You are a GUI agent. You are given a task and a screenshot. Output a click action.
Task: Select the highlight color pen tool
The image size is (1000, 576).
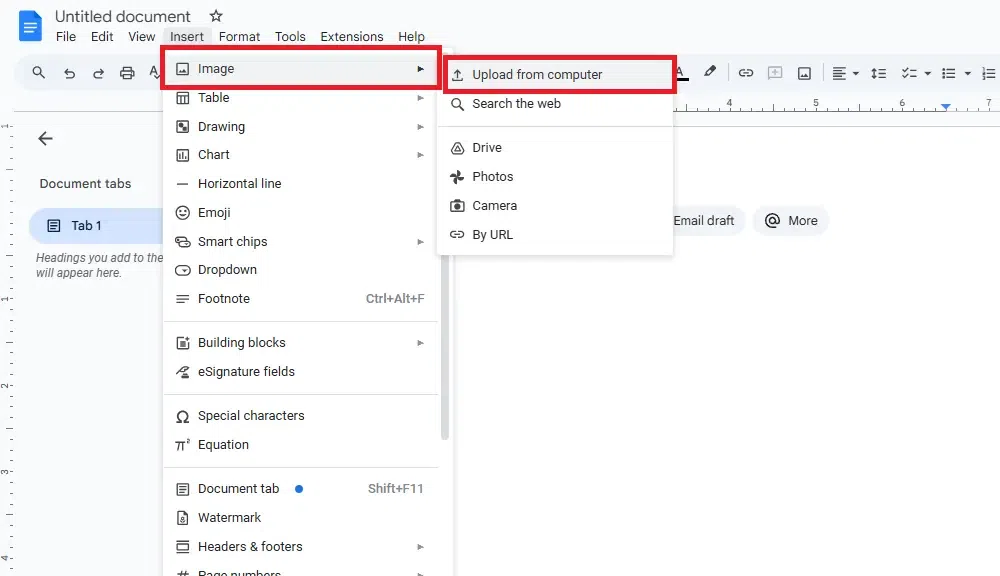pos(710,72)
